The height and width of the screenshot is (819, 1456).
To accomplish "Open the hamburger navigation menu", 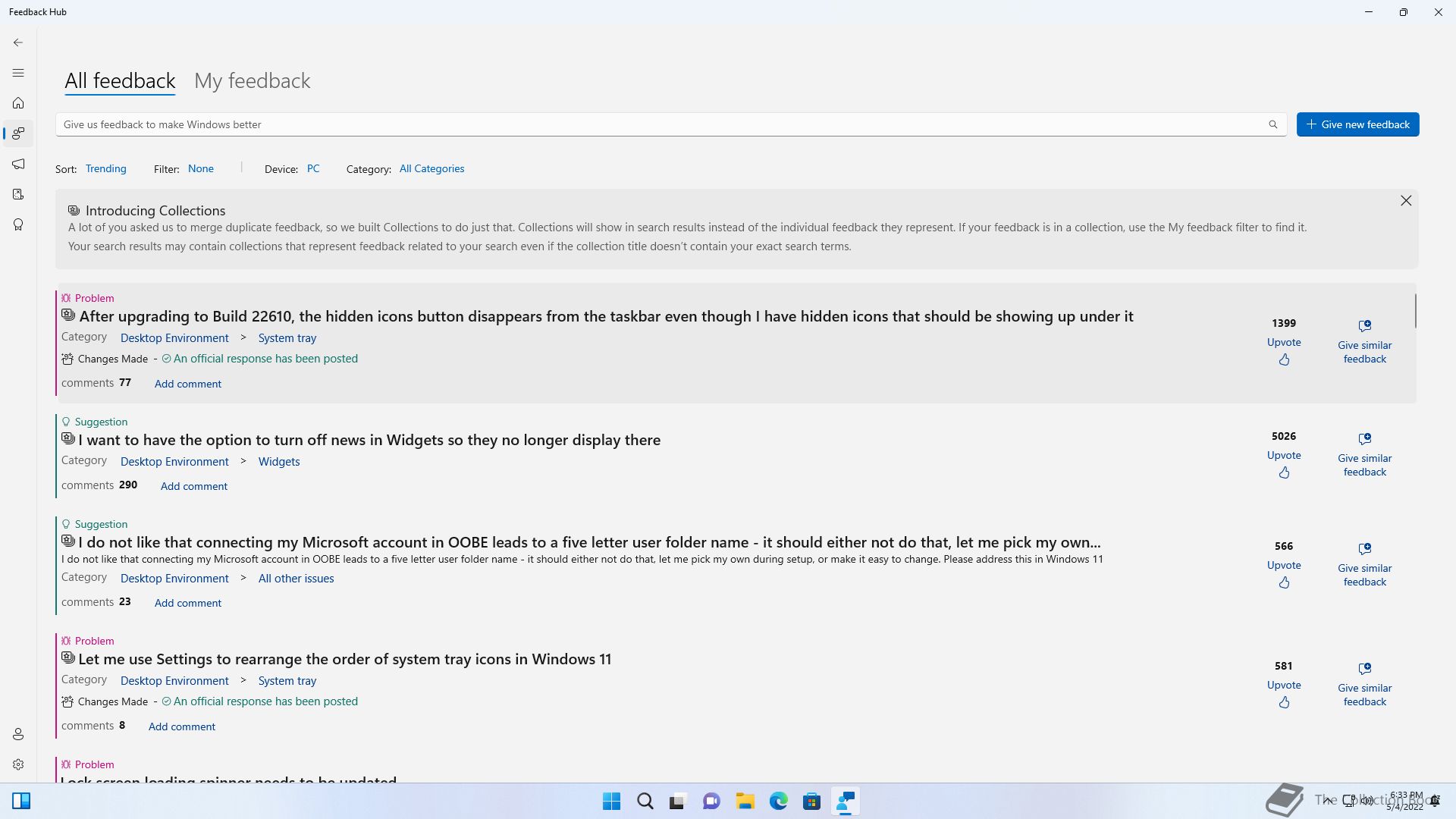I will (x=18, y=73).
